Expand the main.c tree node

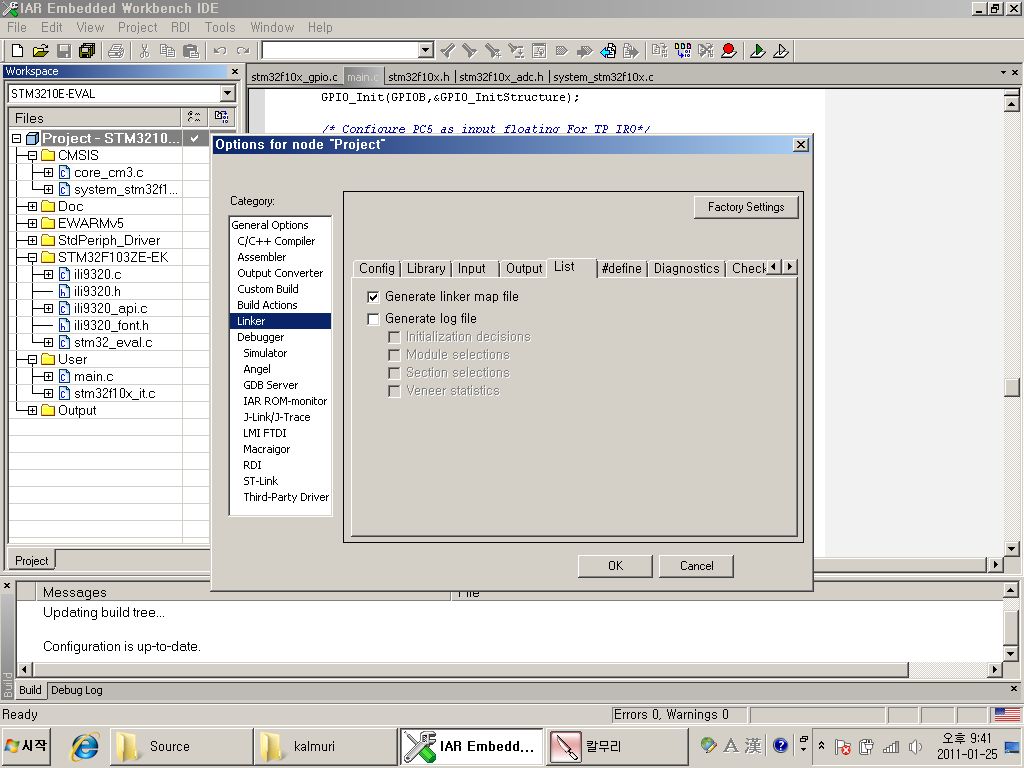(x=48, y=376)
